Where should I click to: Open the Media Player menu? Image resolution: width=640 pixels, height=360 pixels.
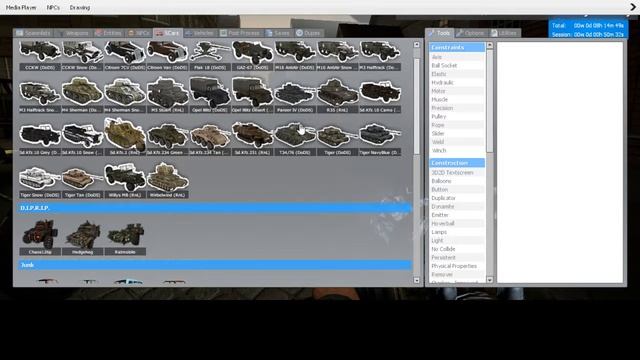[x=21, y=7]
